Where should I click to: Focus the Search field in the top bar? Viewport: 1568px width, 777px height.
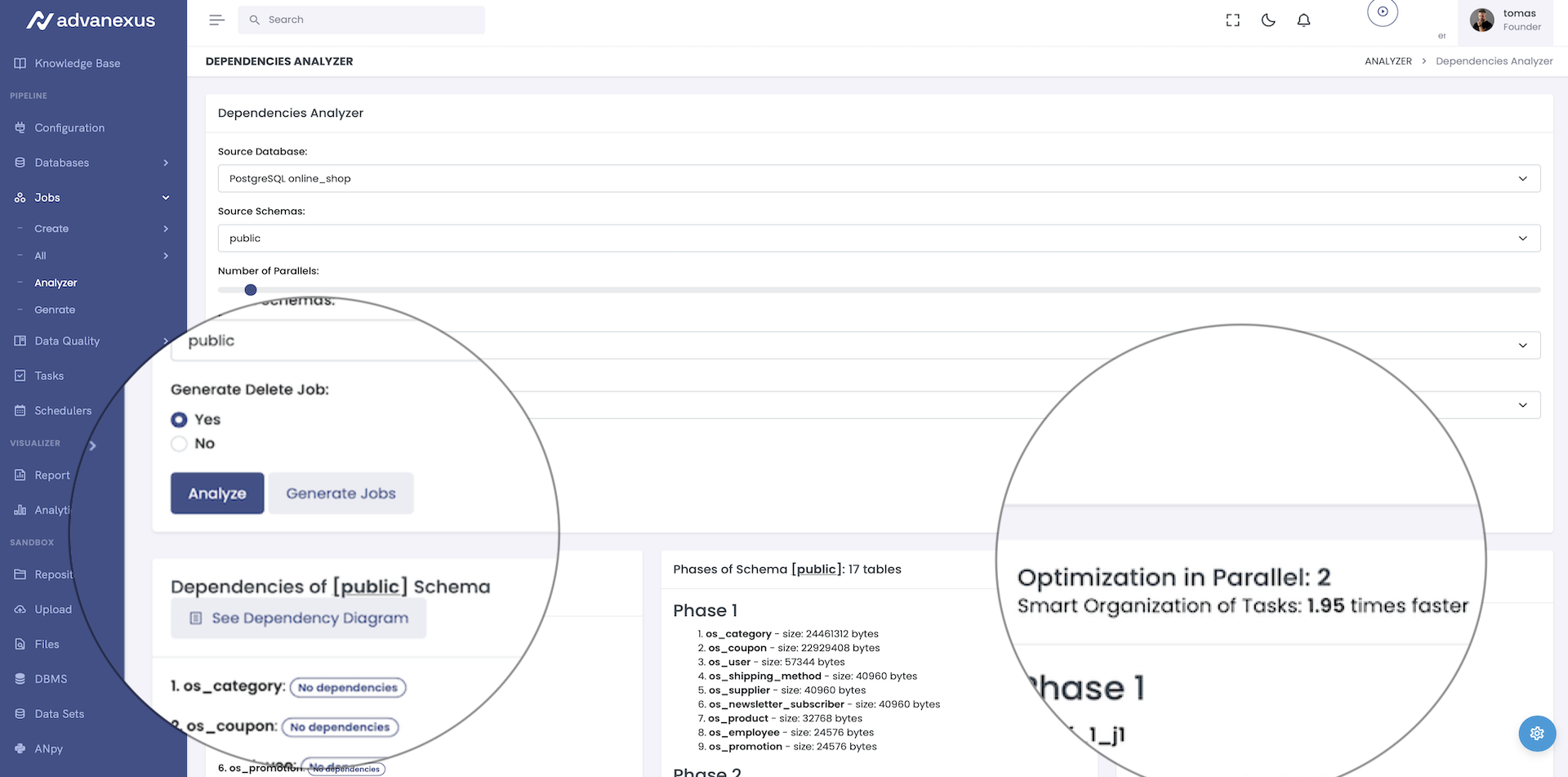click(361, 20)
